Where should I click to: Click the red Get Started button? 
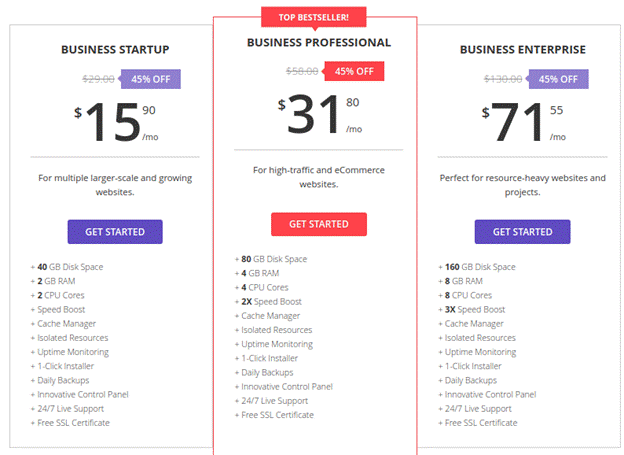[x=318, y=224]
